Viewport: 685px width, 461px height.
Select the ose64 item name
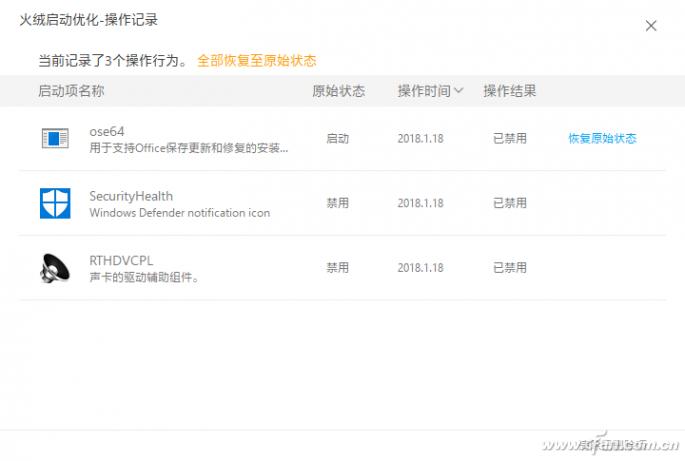pyautogui.click(x=107, y=131)
